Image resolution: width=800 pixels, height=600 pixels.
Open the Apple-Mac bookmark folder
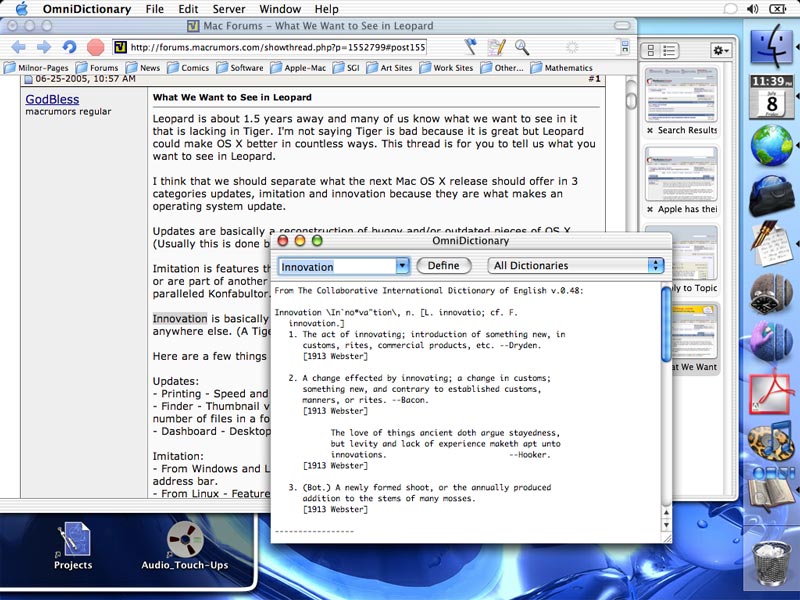click(x=298, y=68)
